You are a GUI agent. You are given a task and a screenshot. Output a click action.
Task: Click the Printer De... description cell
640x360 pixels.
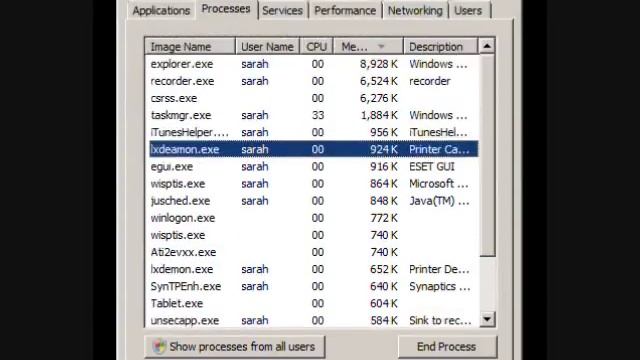pos(439,269)
